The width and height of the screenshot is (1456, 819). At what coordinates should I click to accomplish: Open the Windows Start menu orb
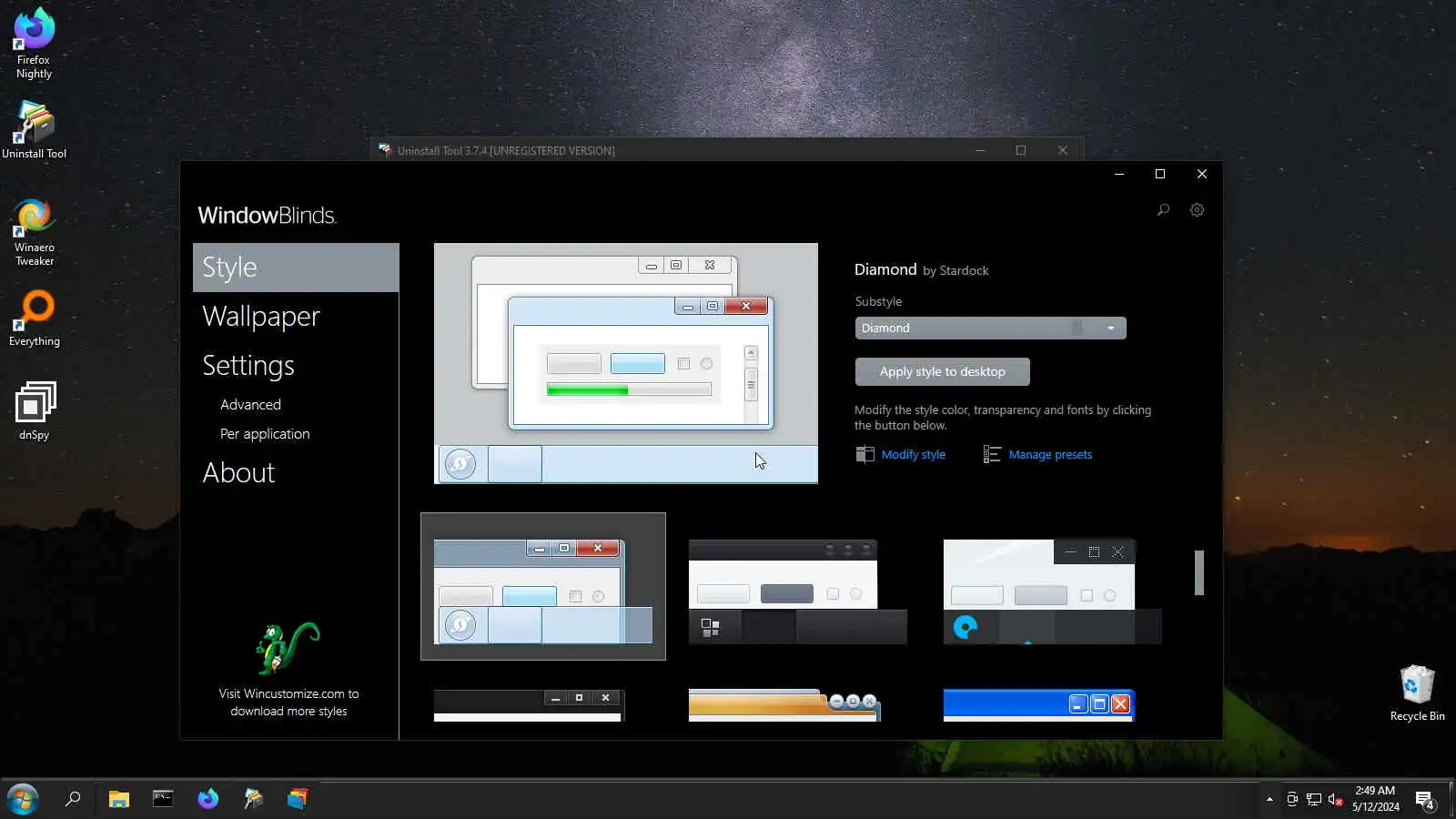(x=23, y=799)
